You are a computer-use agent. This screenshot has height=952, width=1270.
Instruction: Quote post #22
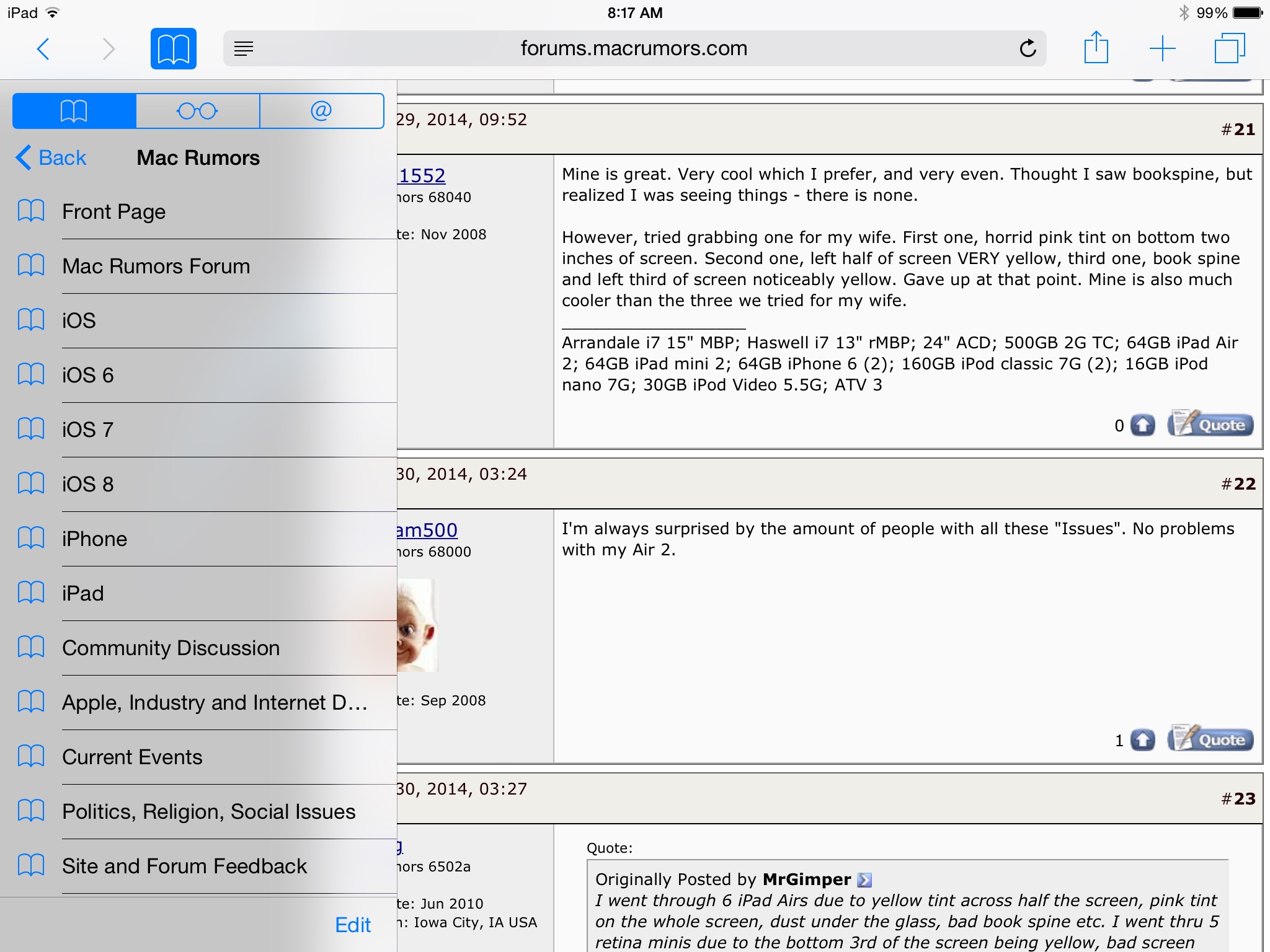coord(1210,738)
